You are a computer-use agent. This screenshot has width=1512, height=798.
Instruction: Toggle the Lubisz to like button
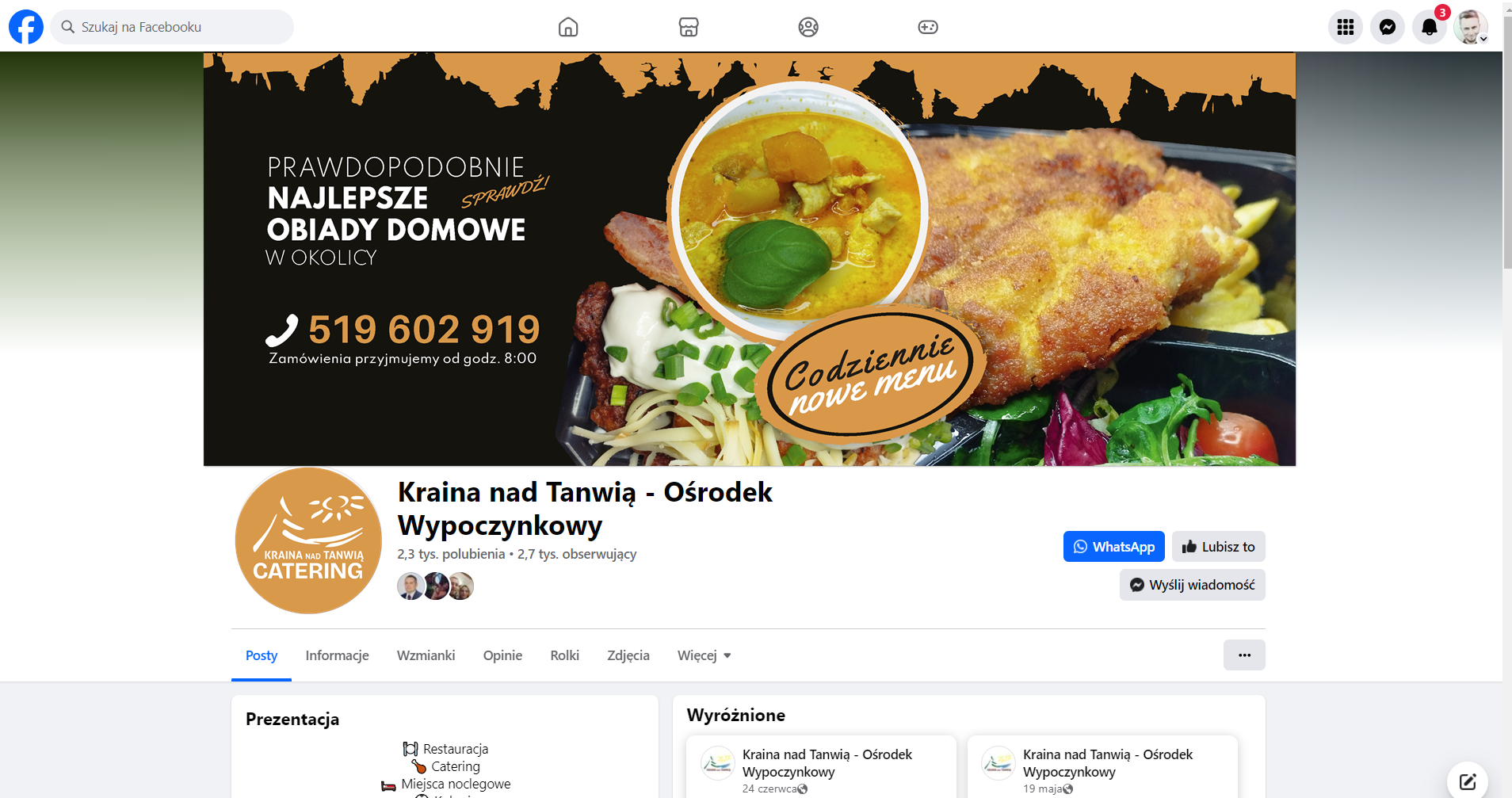[x=1219, y=547]
